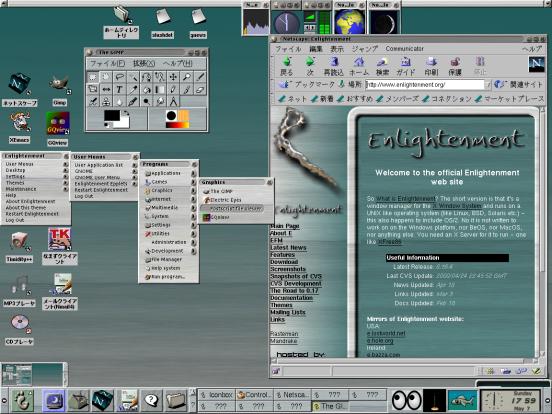Expand Maintenance submenu in Enlightenment menu
This screenshot has height=414, width=552.
point(37,189)
